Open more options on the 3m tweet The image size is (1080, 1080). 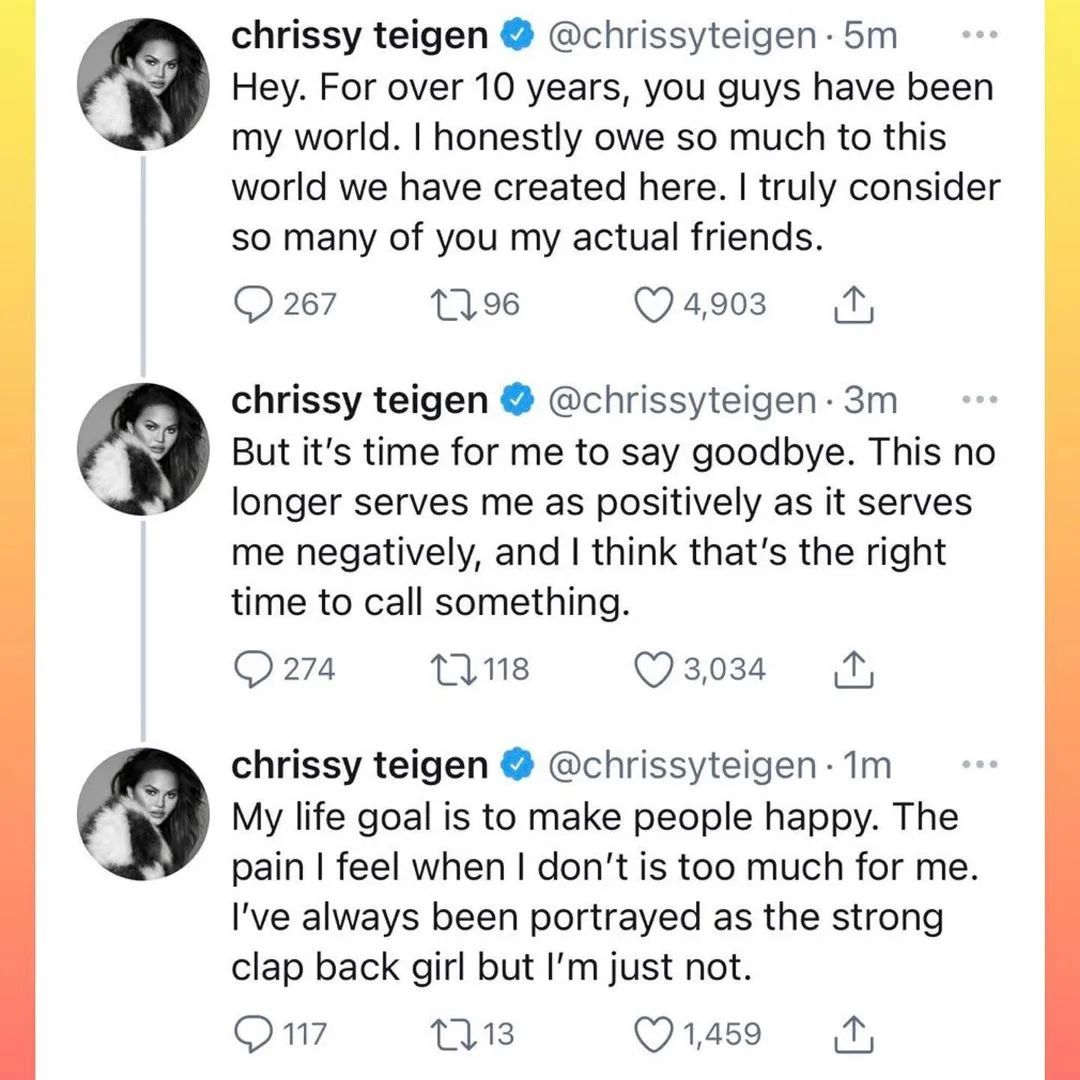click(x=979, y=399)
